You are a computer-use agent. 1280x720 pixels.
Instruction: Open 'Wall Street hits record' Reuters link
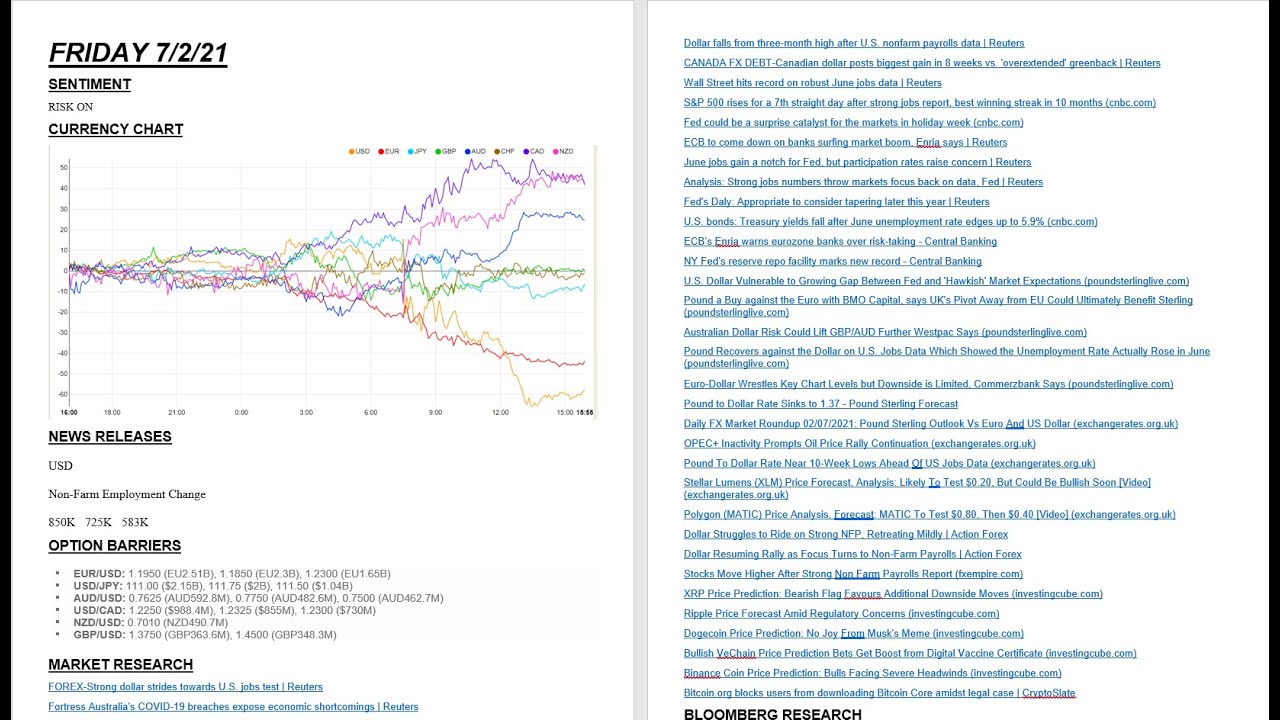pyautogui.click(x=812, y=83)
